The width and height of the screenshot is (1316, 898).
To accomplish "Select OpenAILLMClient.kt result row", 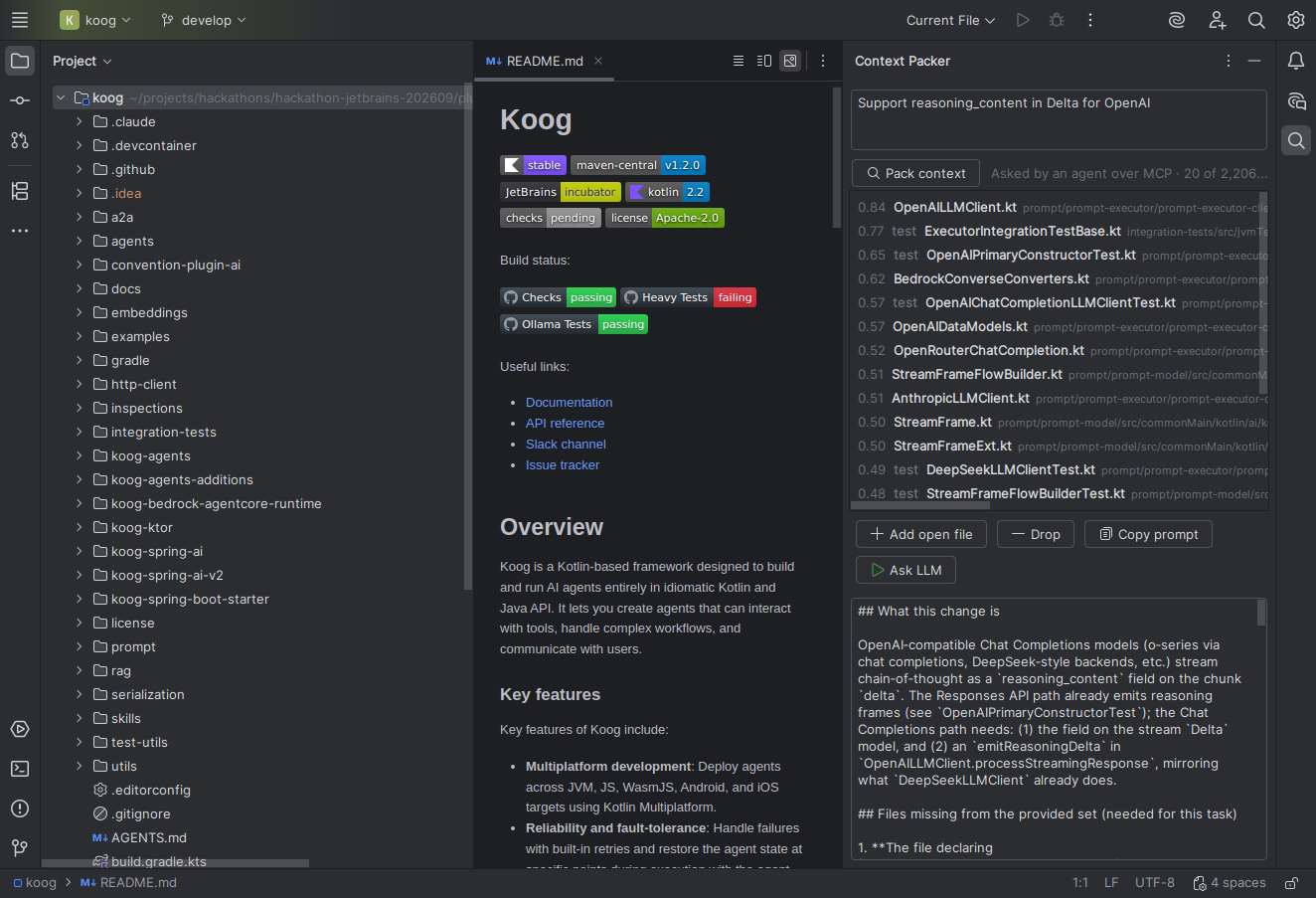I will [1060, 208].
